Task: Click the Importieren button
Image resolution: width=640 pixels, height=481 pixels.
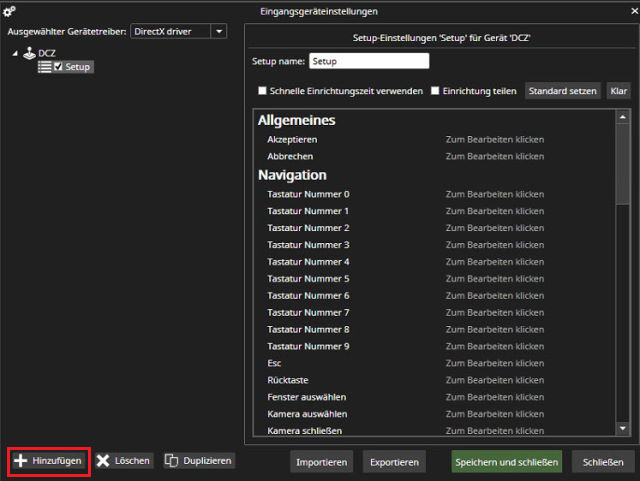Action: 322,462
